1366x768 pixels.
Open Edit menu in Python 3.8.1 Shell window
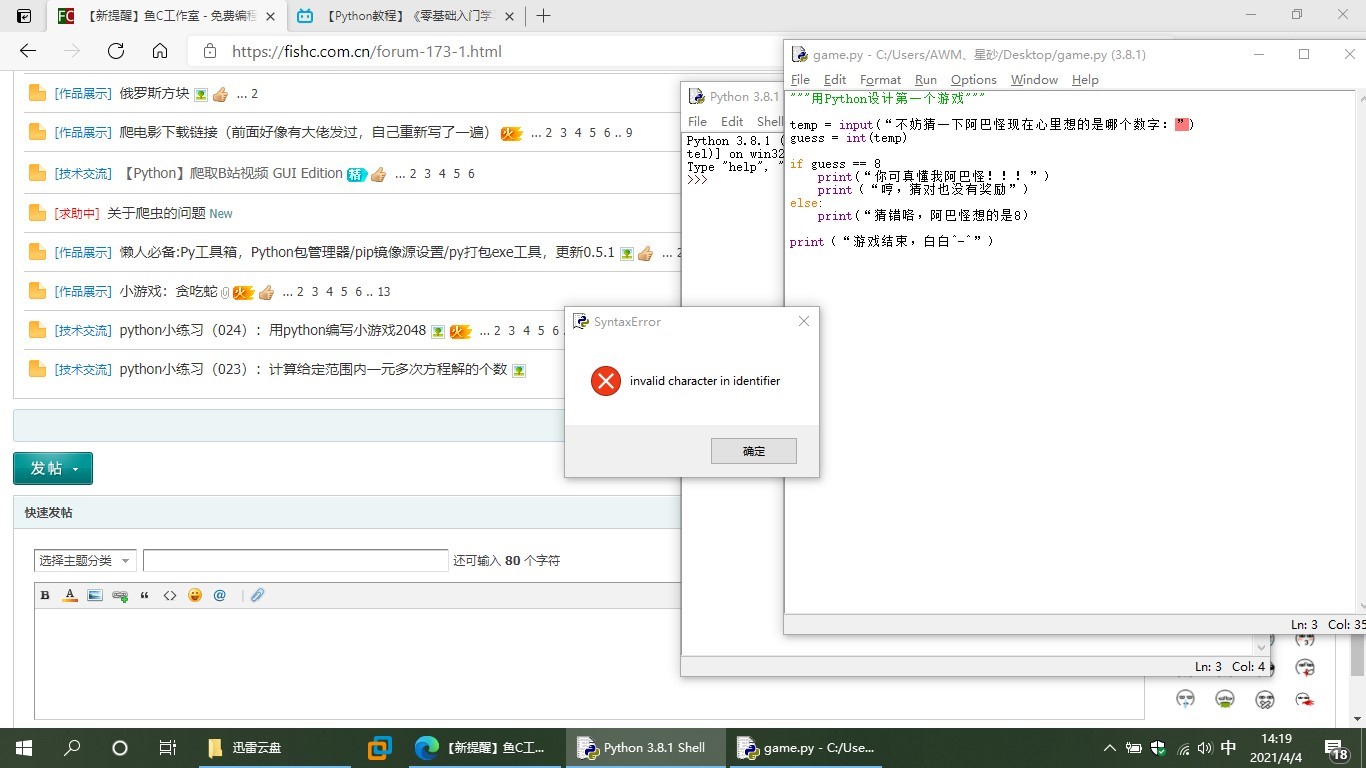[732, 121]
